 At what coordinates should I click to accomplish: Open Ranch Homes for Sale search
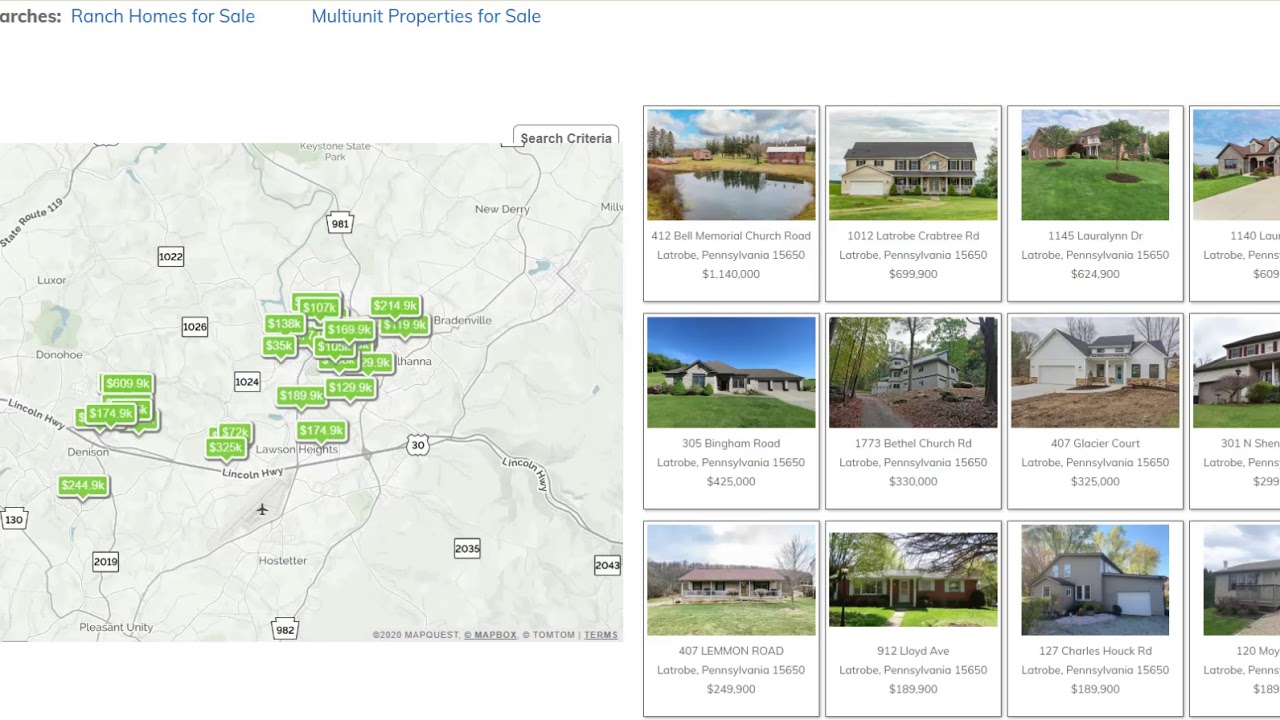coord(163,16)
